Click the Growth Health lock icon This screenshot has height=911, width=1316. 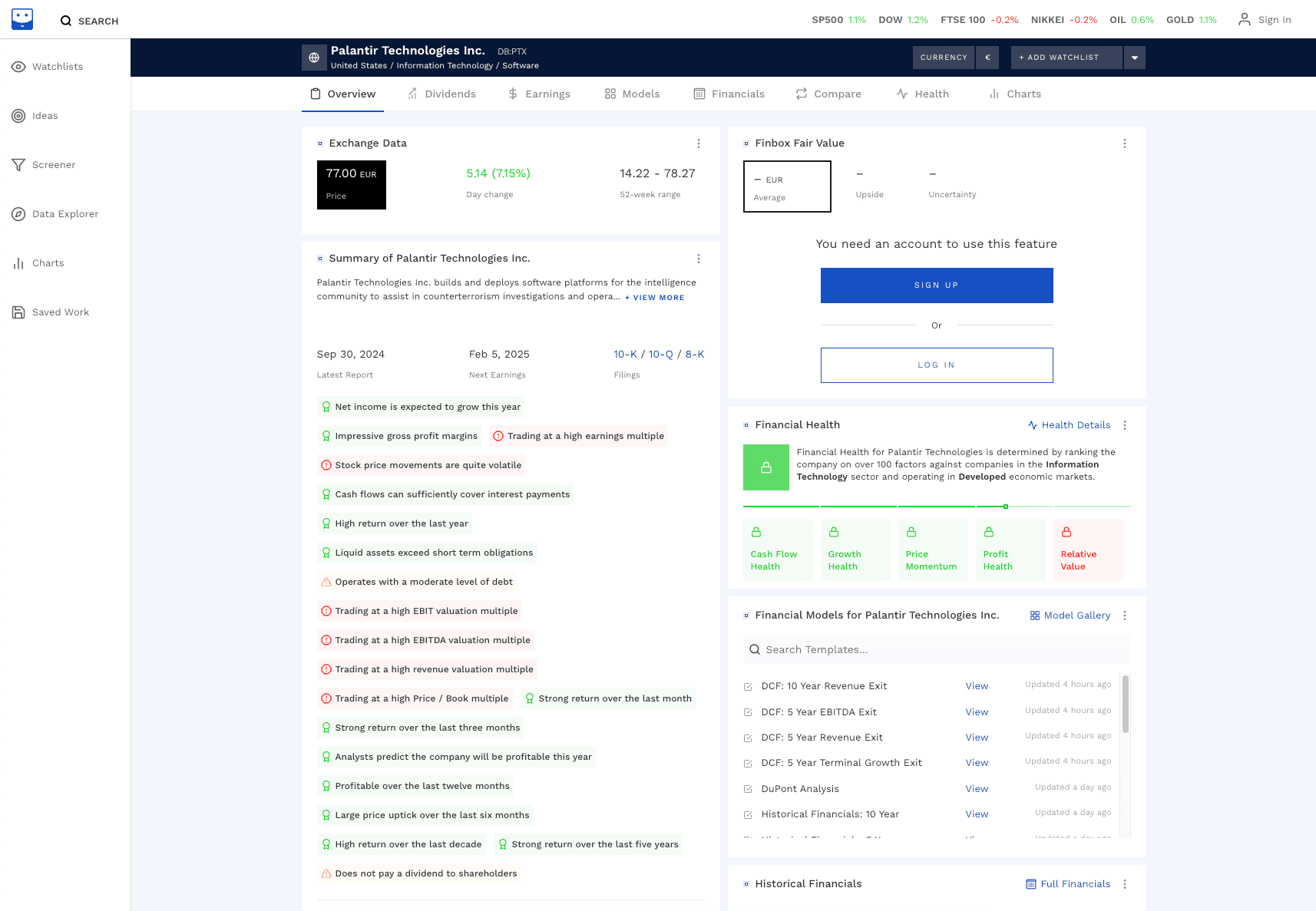tap(834, 532)
